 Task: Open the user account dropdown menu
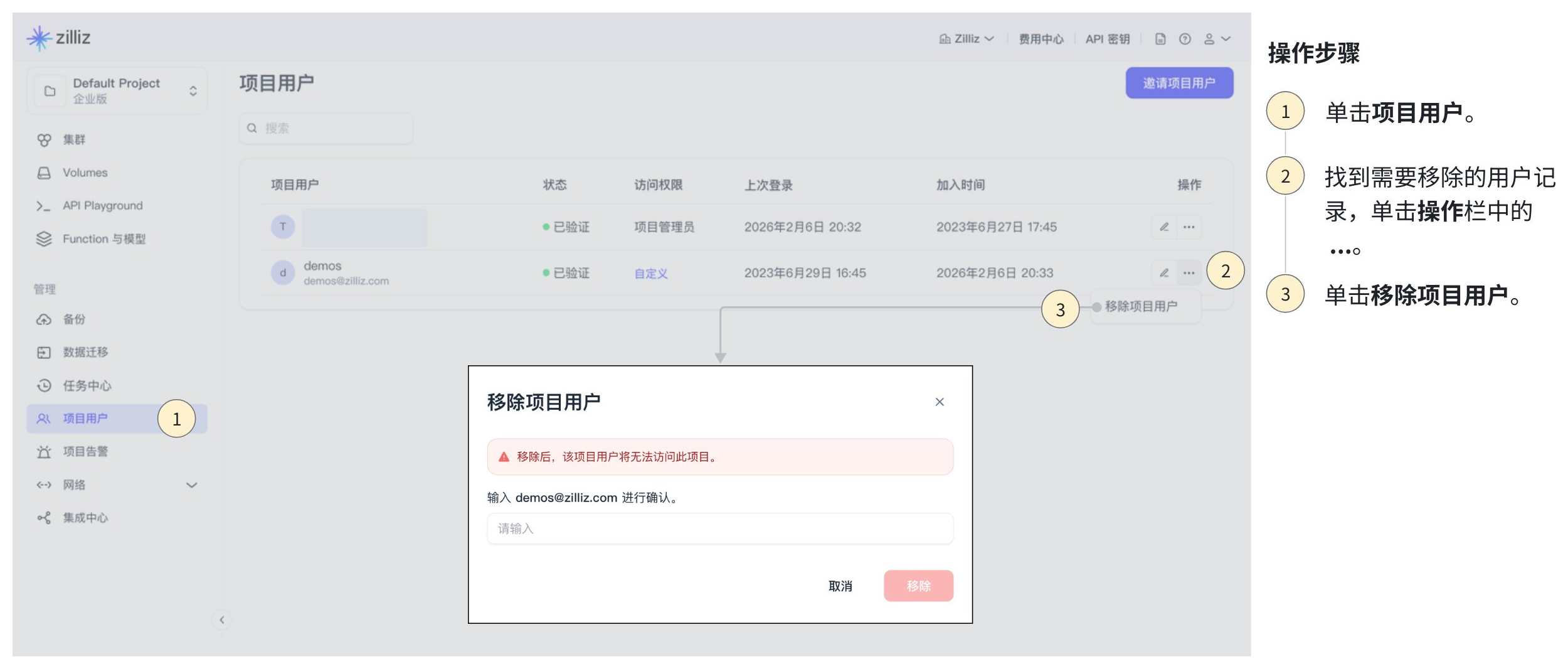pos(1216,39)
